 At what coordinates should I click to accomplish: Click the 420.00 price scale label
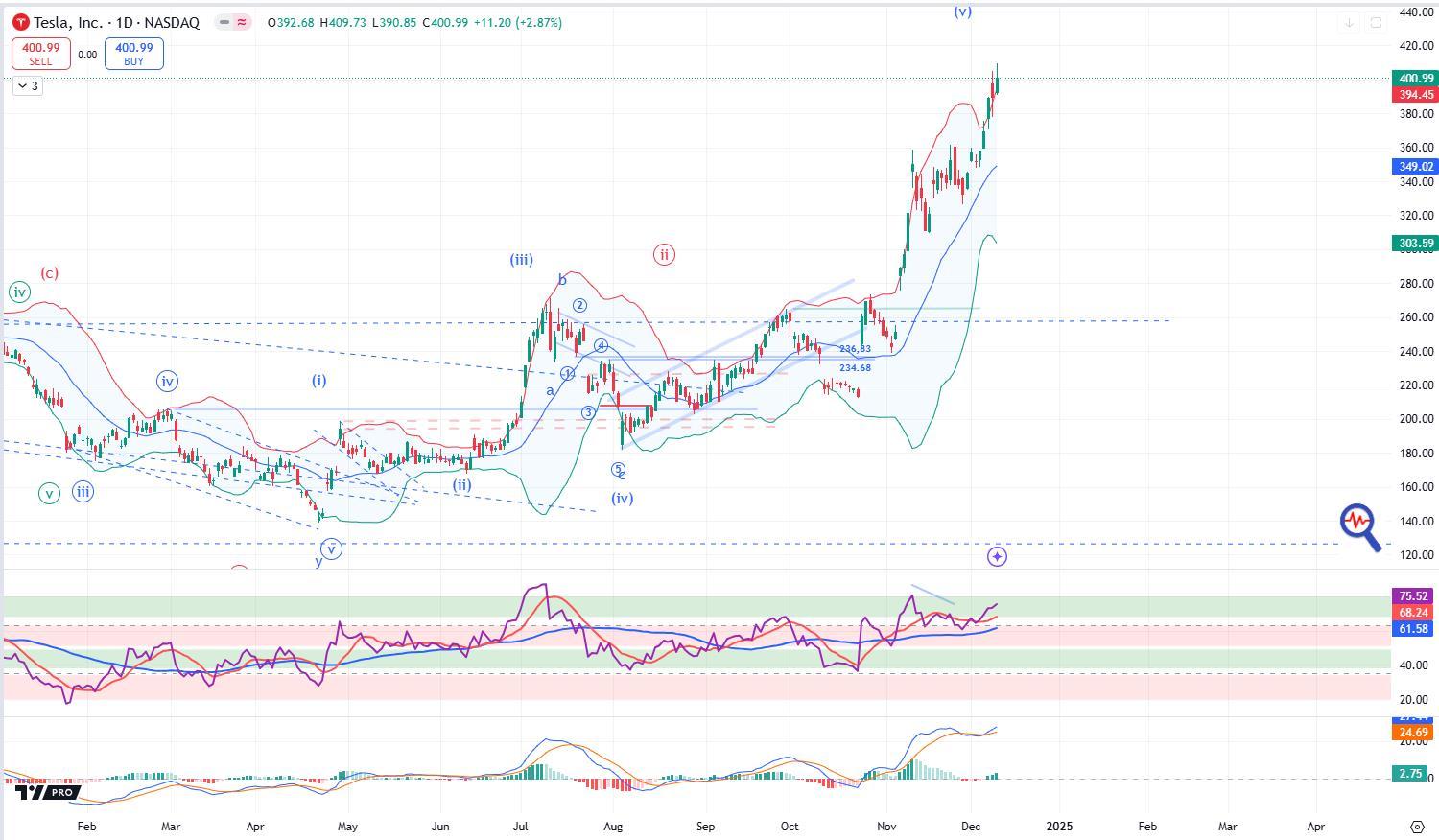[1416, 46]
